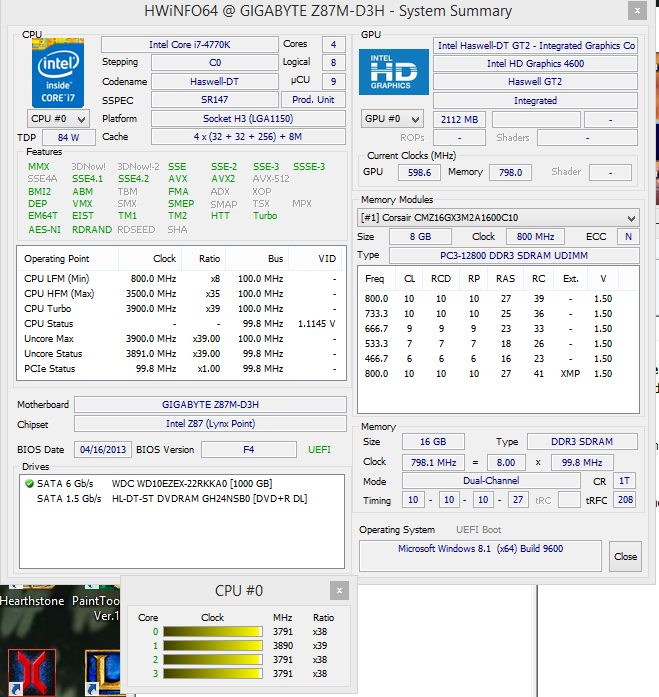Select the 733.3 frequency timing row
This screenshot has width=659, height=697.
(x=498, y=314)
